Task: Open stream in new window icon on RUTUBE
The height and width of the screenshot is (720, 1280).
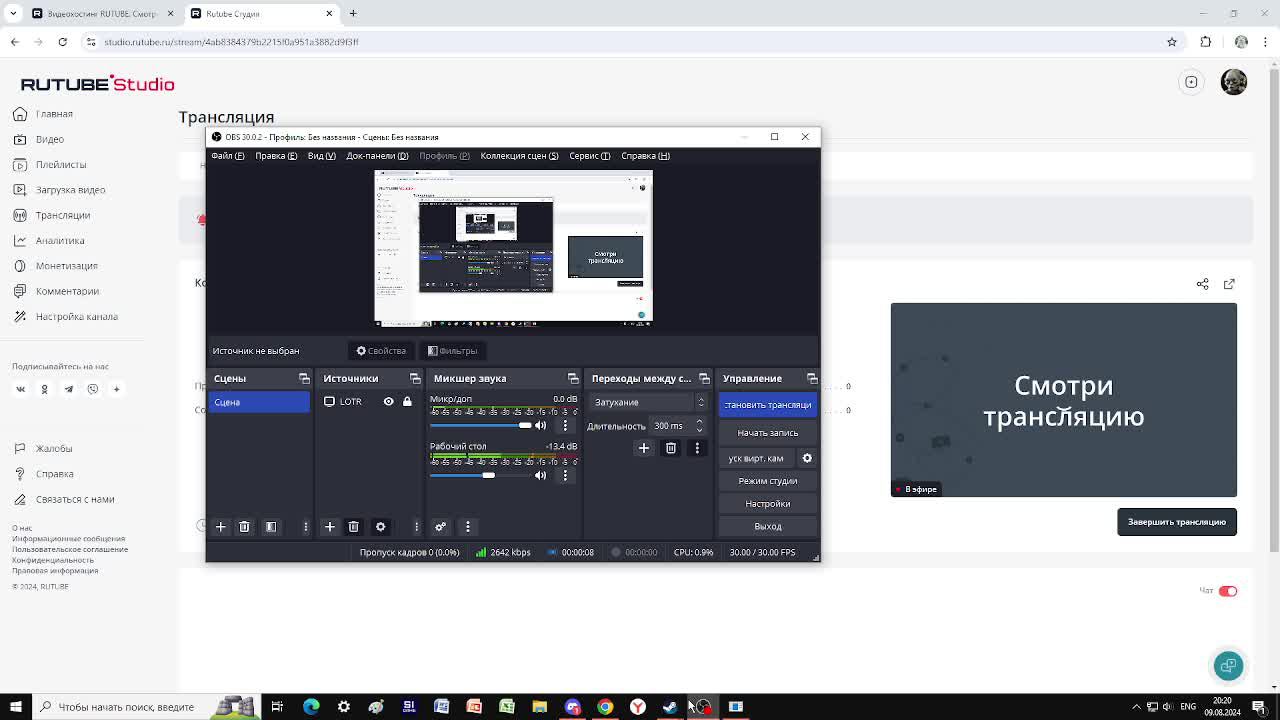Action: click(1229, 284)
